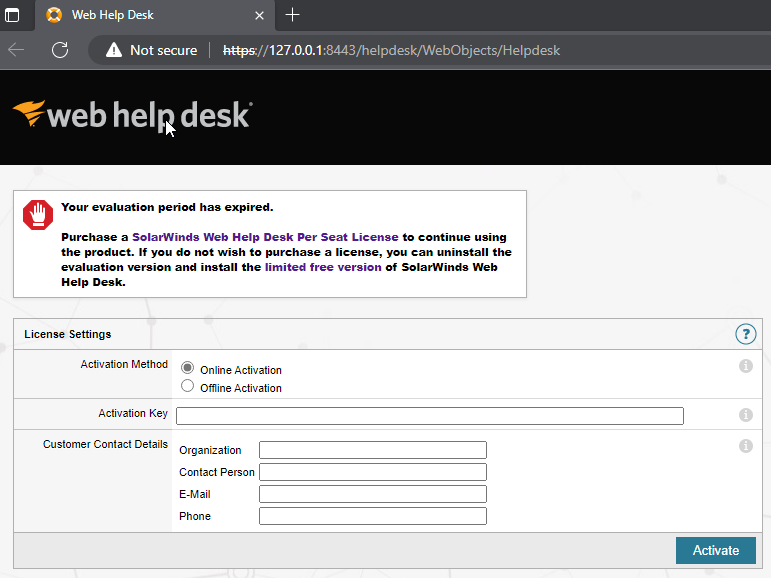Close the Web Help Desk tab
This screenshot has width=771, height=578.
tap(259, 16)
